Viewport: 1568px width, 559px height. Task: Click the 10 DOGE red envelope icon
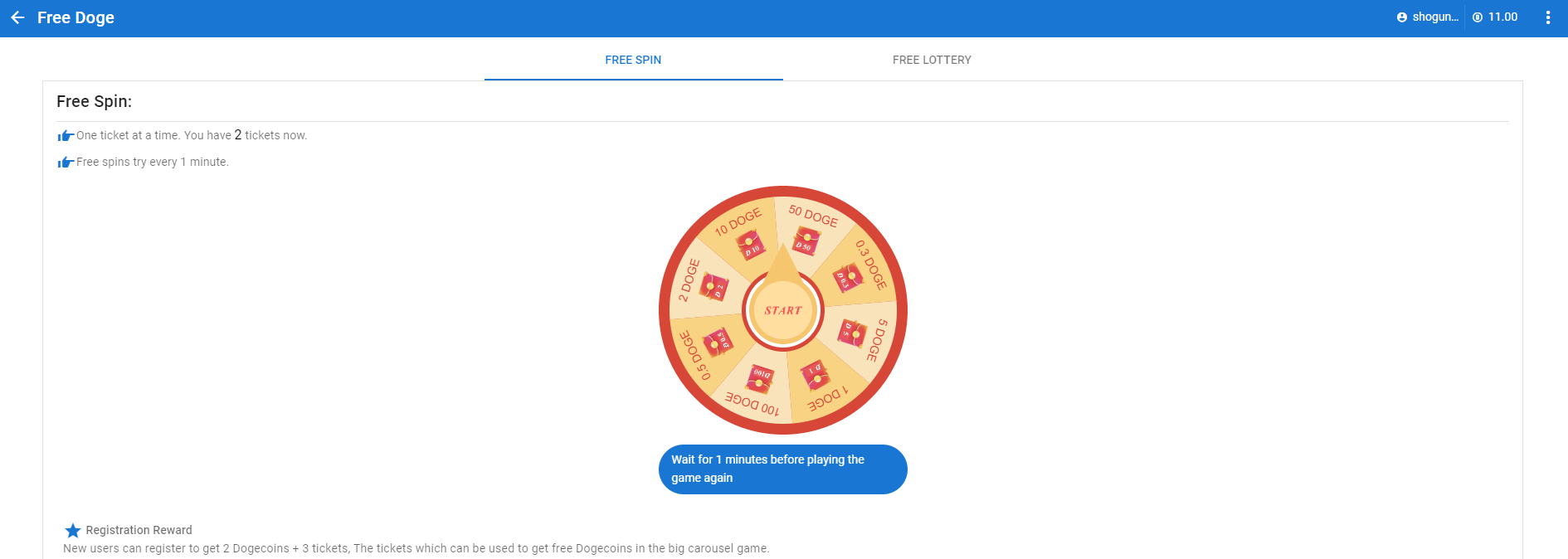pyautogui.click(x=751, y=246)
